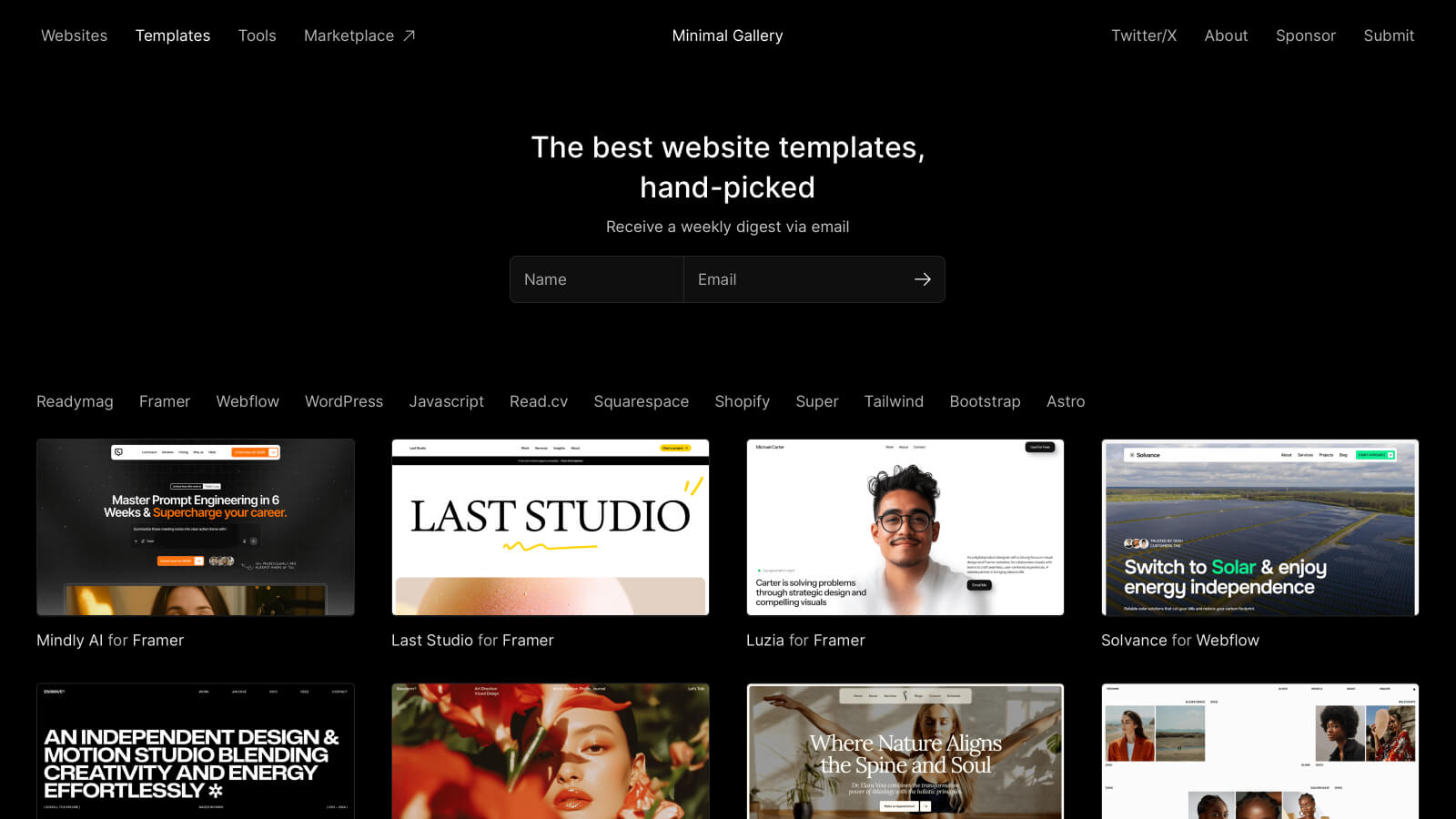Click the Submit nav link
The width and height of the screenshot is (1456, 819).
(x=1389, y=35)
